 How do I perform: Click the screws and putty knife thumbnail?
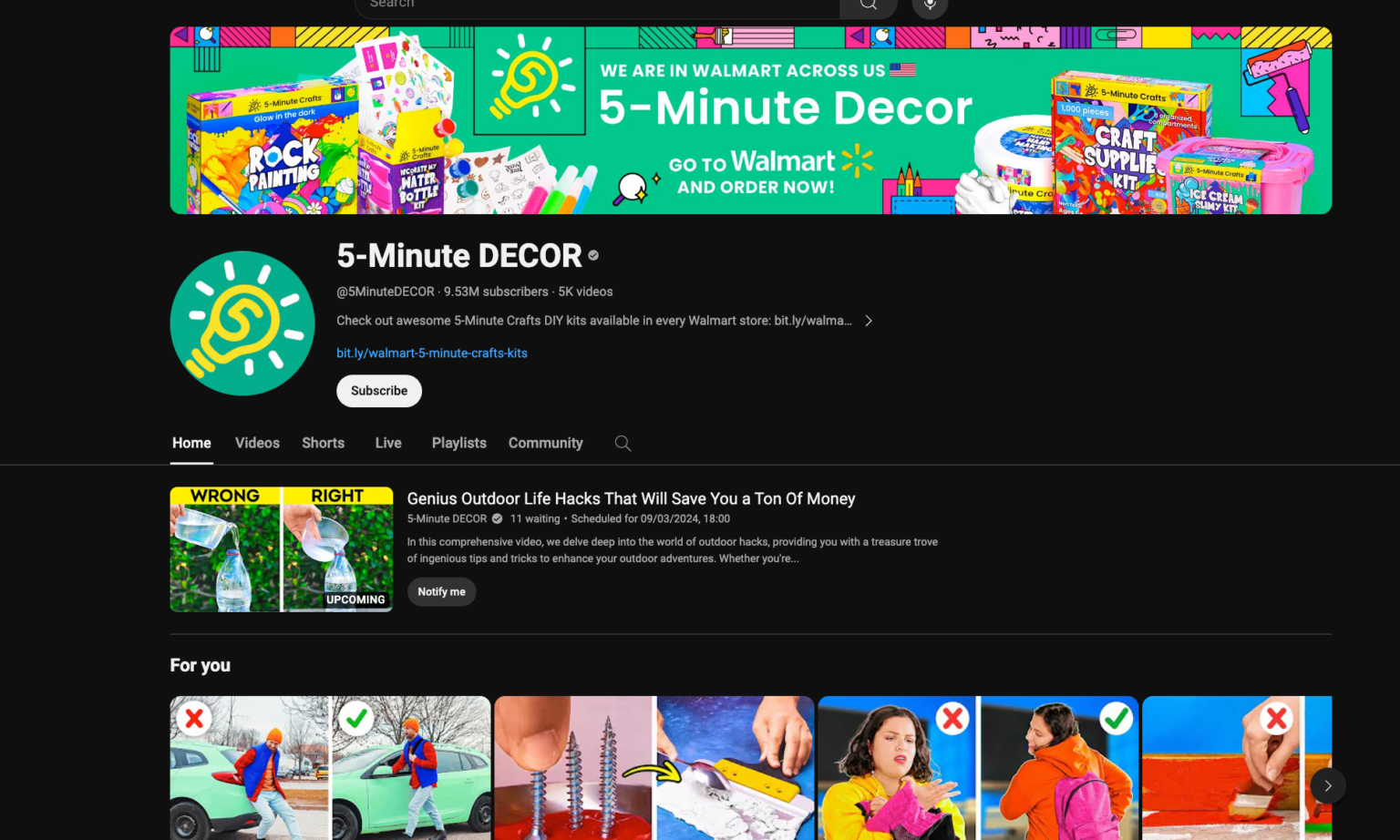[654, 767]
